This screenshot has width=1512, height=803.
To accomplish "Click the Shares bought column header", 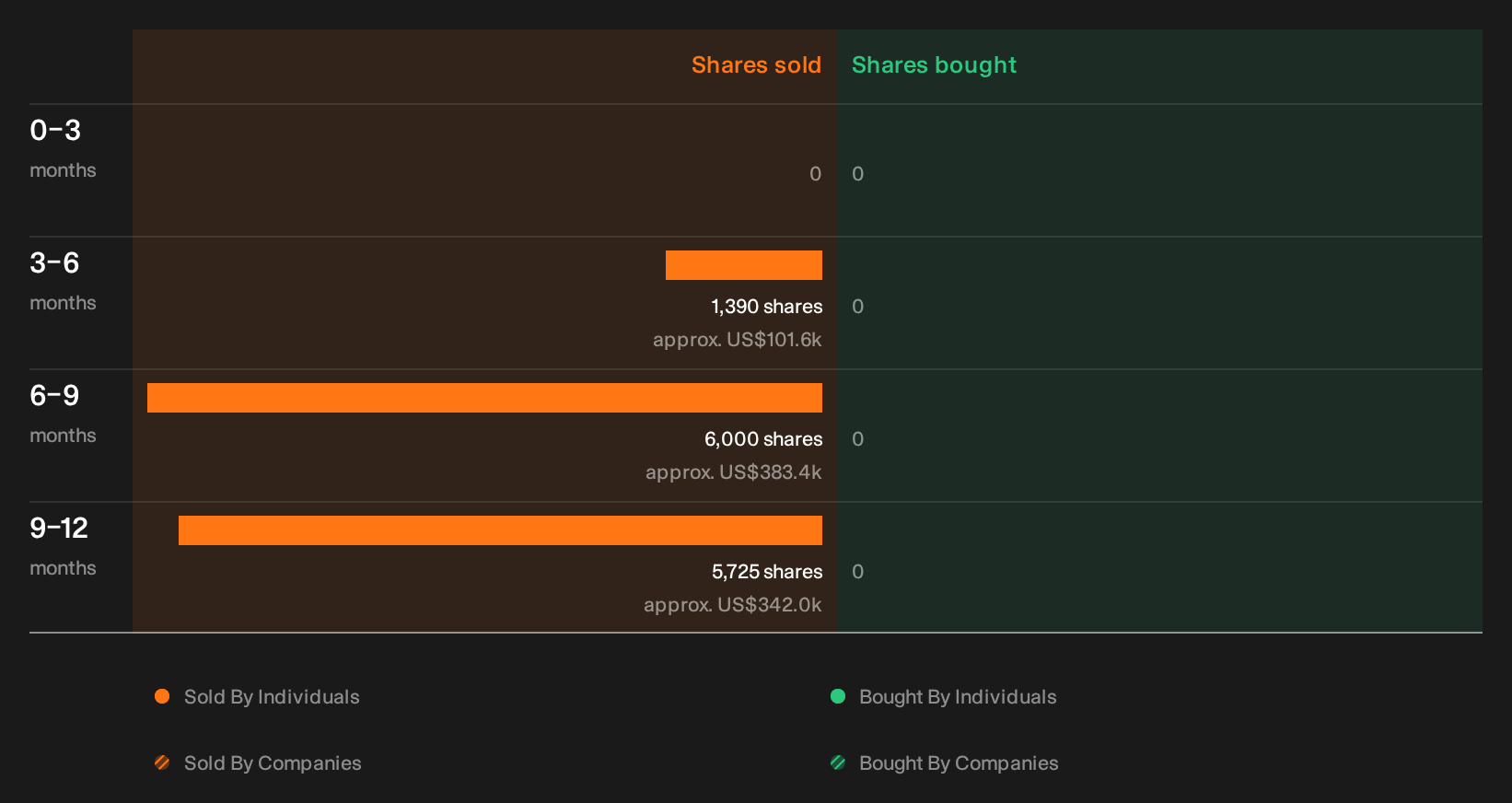I will pos(934,65).
